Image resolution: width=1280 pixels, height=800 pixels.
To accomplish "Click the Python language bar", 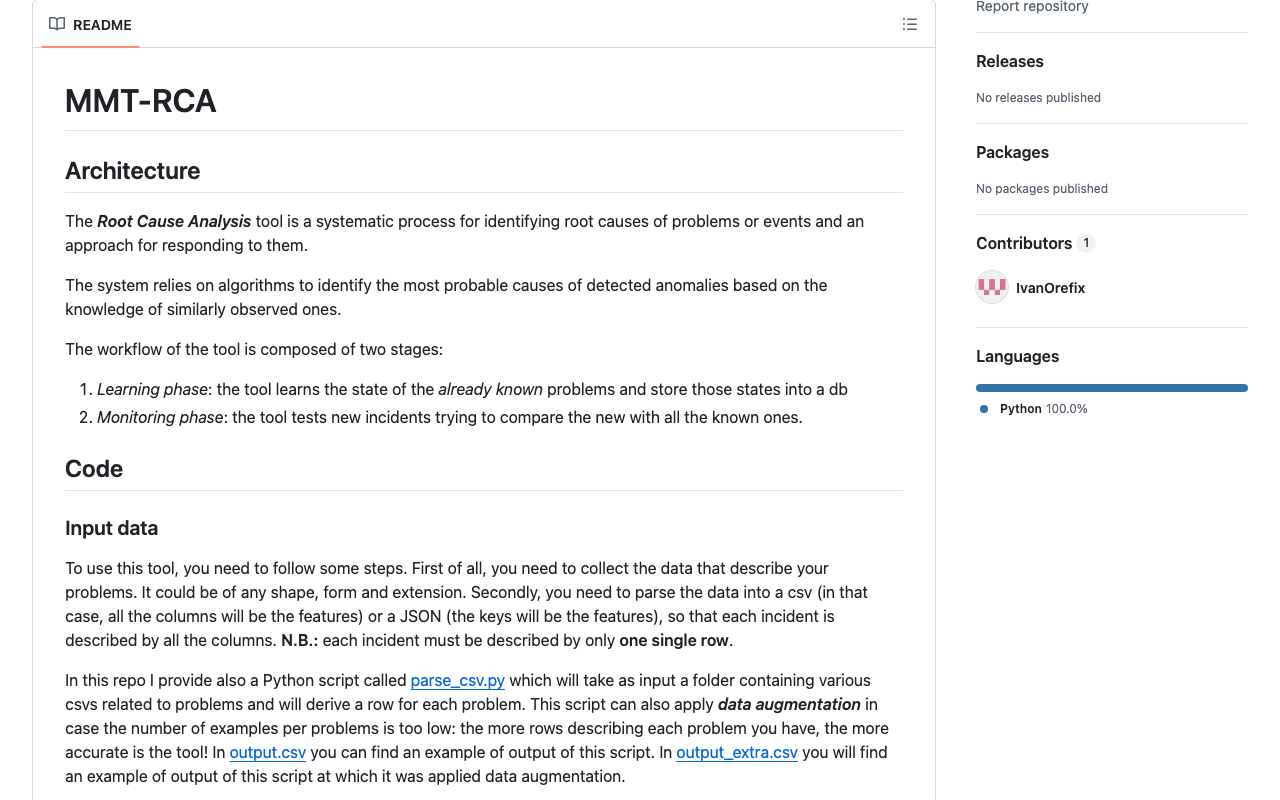I will pyautogui.click(x=1112, y=388).
